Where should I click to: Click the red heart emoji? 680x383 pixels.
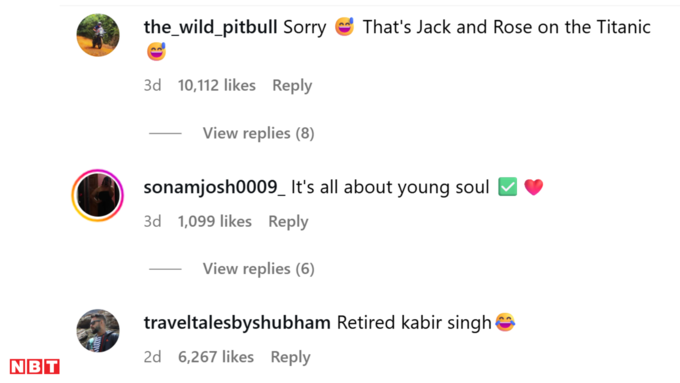tap(533, 187)
